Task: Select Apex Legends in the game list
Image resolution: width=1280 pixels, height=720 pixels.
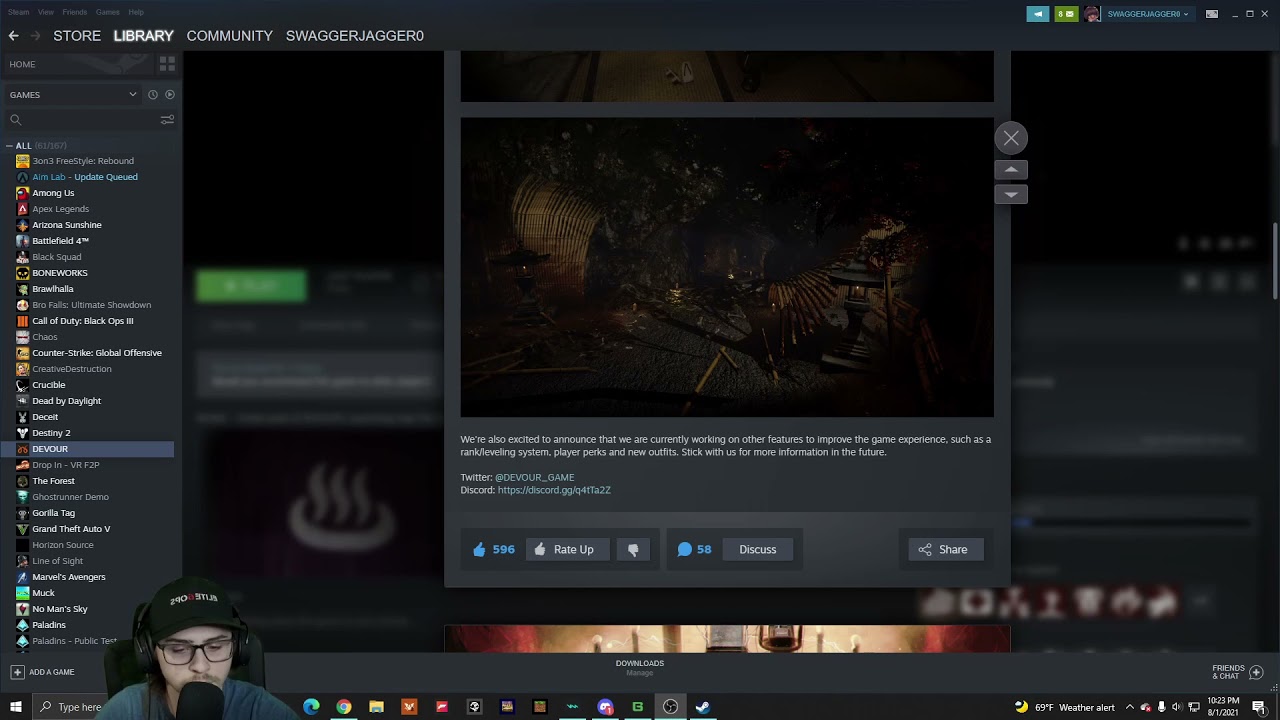Action: [x=60, y=209]
